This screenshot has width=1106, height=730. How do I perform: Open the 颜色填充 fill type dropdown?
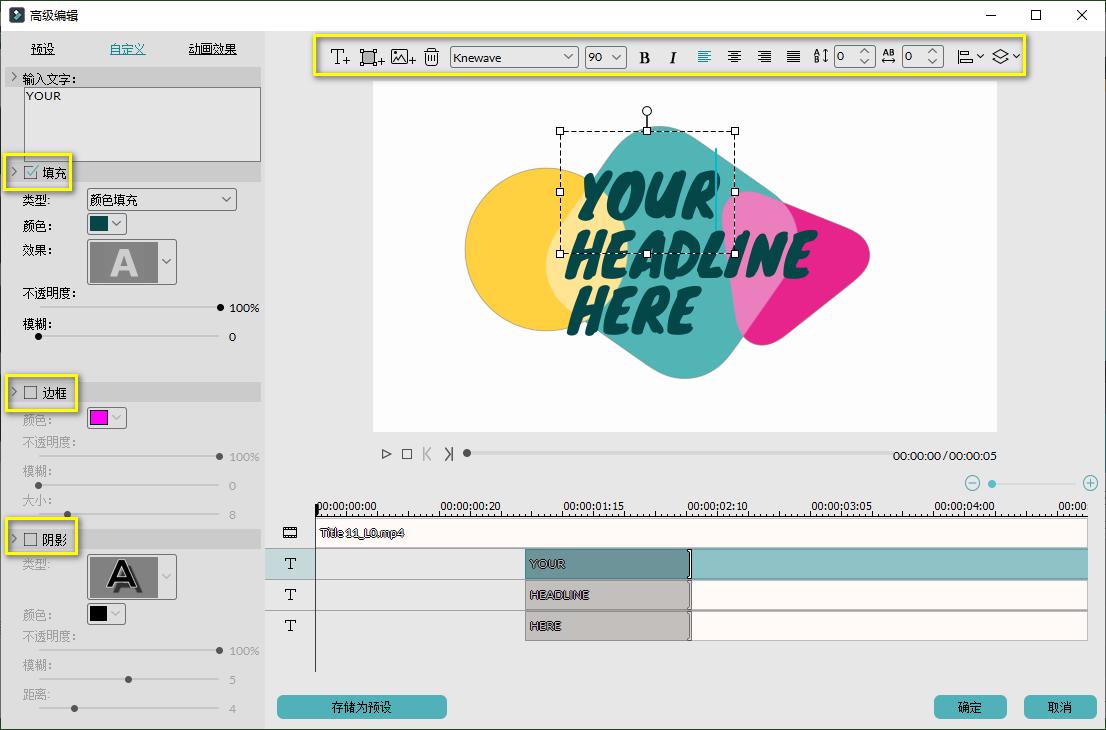[161, 200]
